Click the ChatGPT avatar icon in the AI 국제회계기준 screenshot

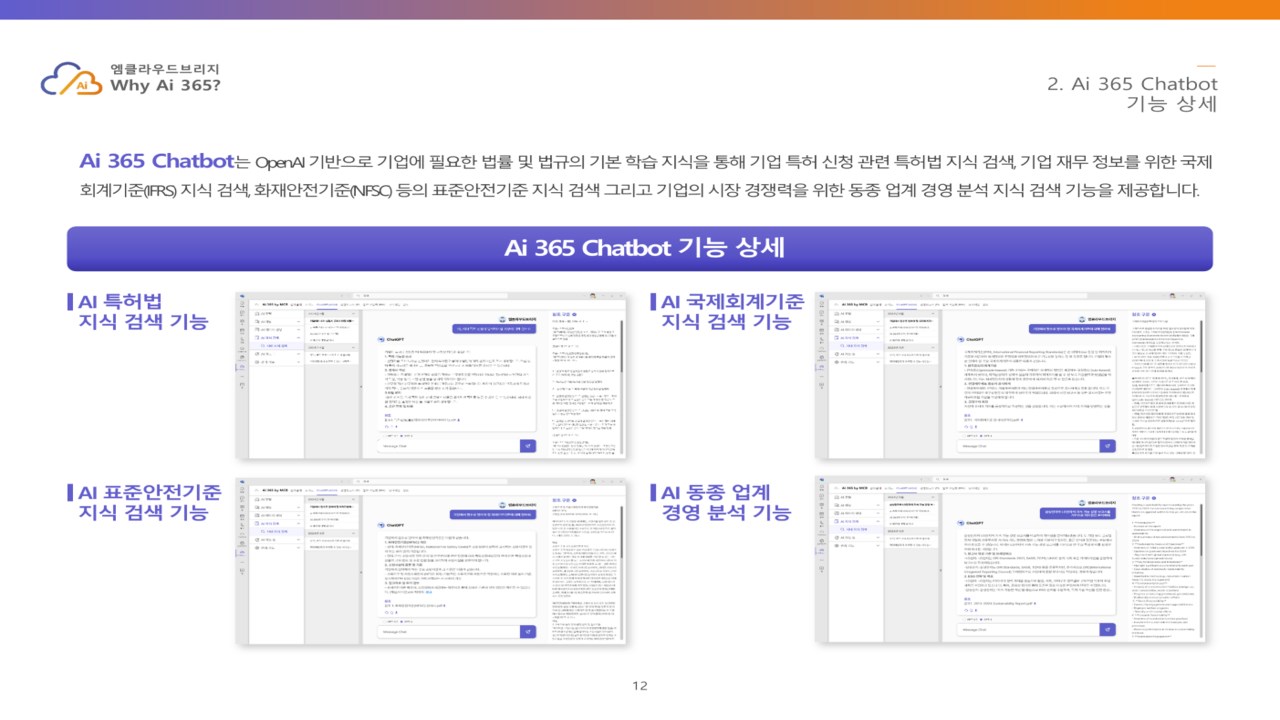tap(961, 339)
